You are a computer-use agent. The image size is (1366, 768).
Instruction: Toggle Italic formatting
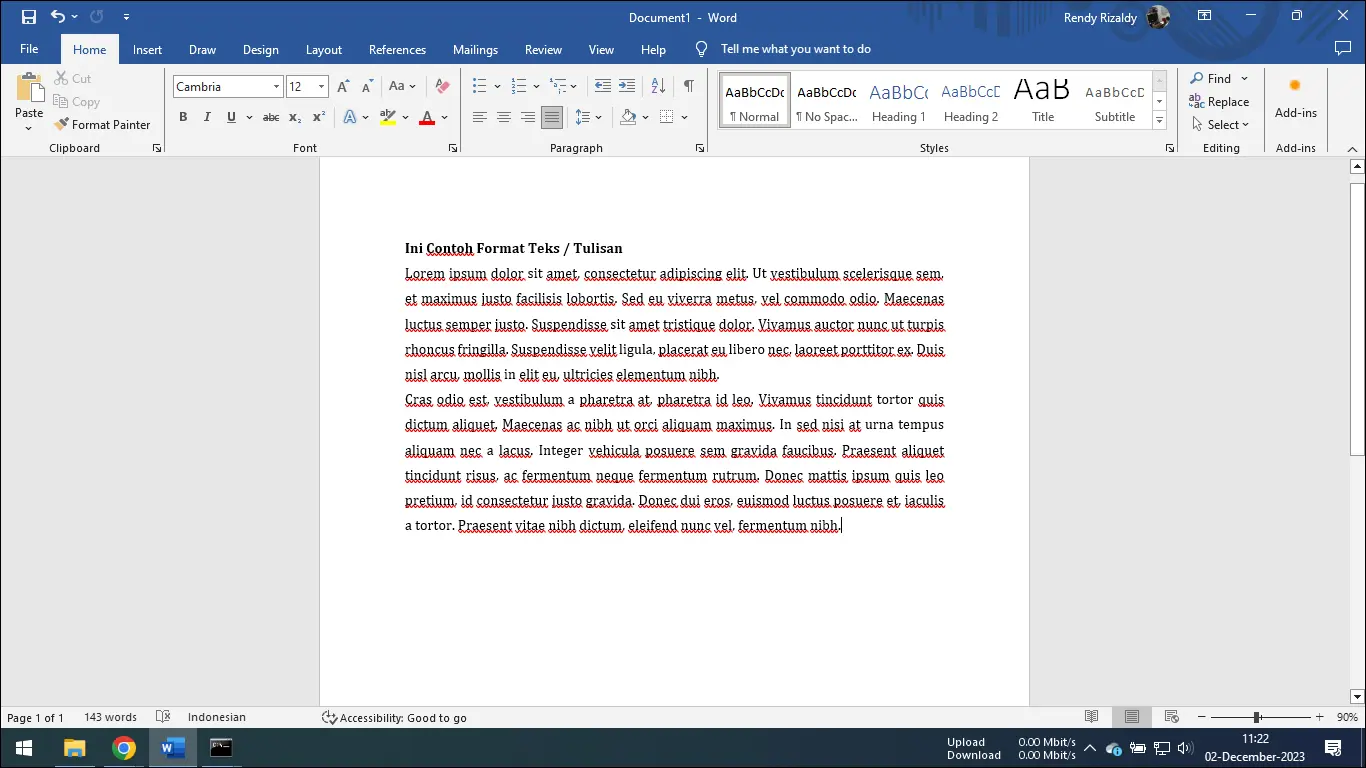pyautogui.click(x=207, y=118)
